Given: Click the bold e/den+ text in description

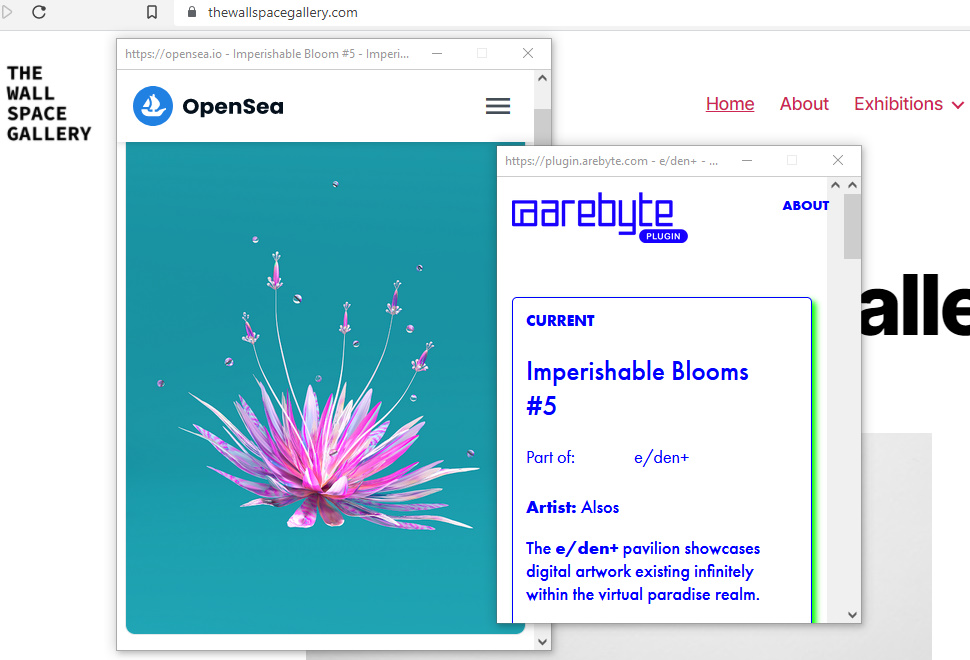Looking at the screenshot, I should 586,548.
